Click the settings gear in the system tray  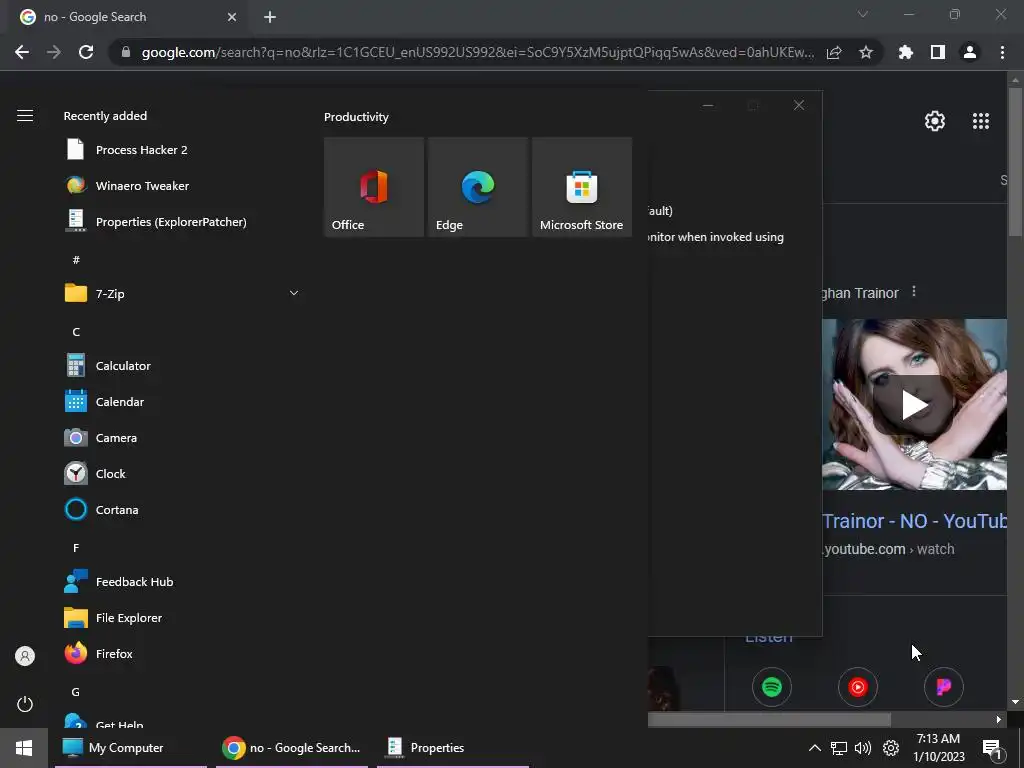click(x=891, y=748)
